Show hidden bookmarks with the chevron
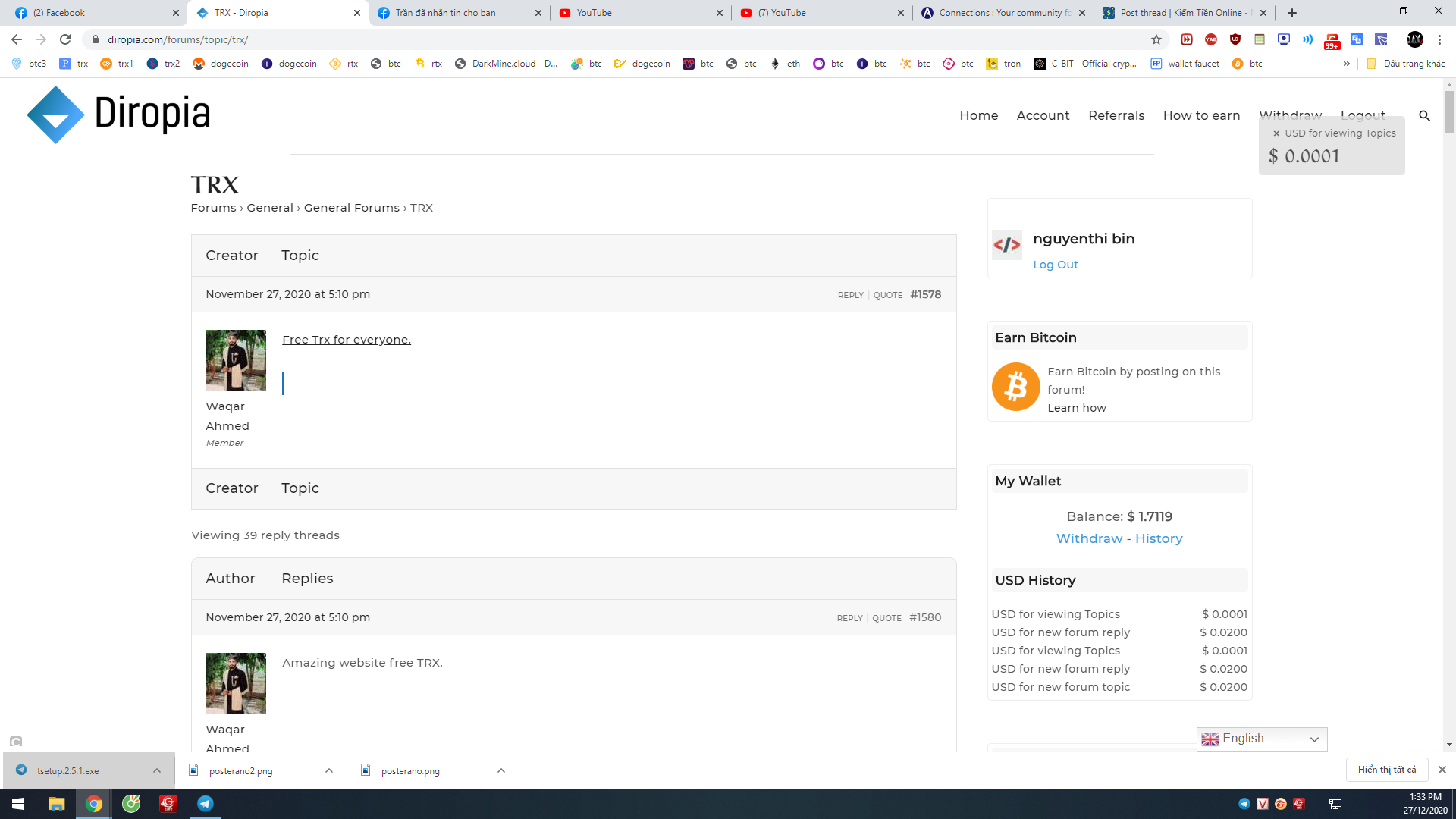1456x819 pixels. pyautogui.click(x=1347, y=64)
